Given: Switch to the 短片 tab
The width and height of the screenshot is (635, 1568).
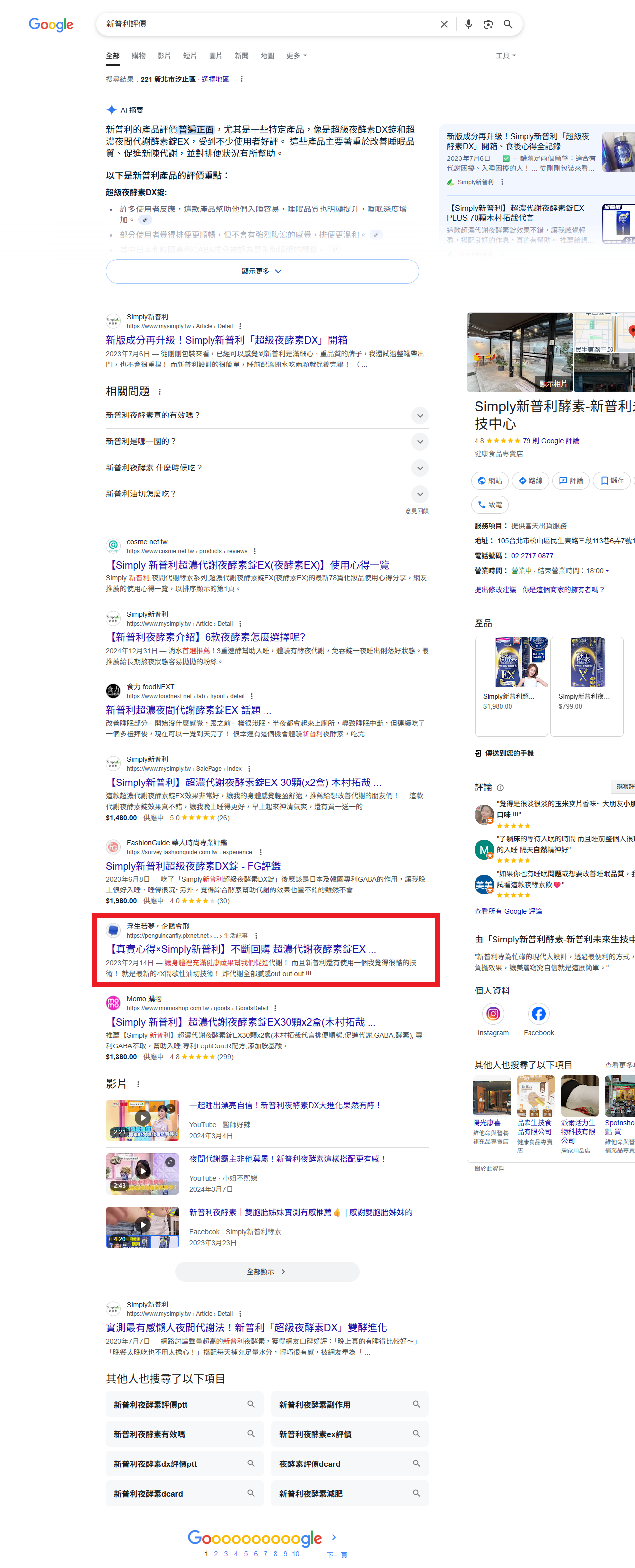Looking at the screenshot, I should tap(190, 56).
